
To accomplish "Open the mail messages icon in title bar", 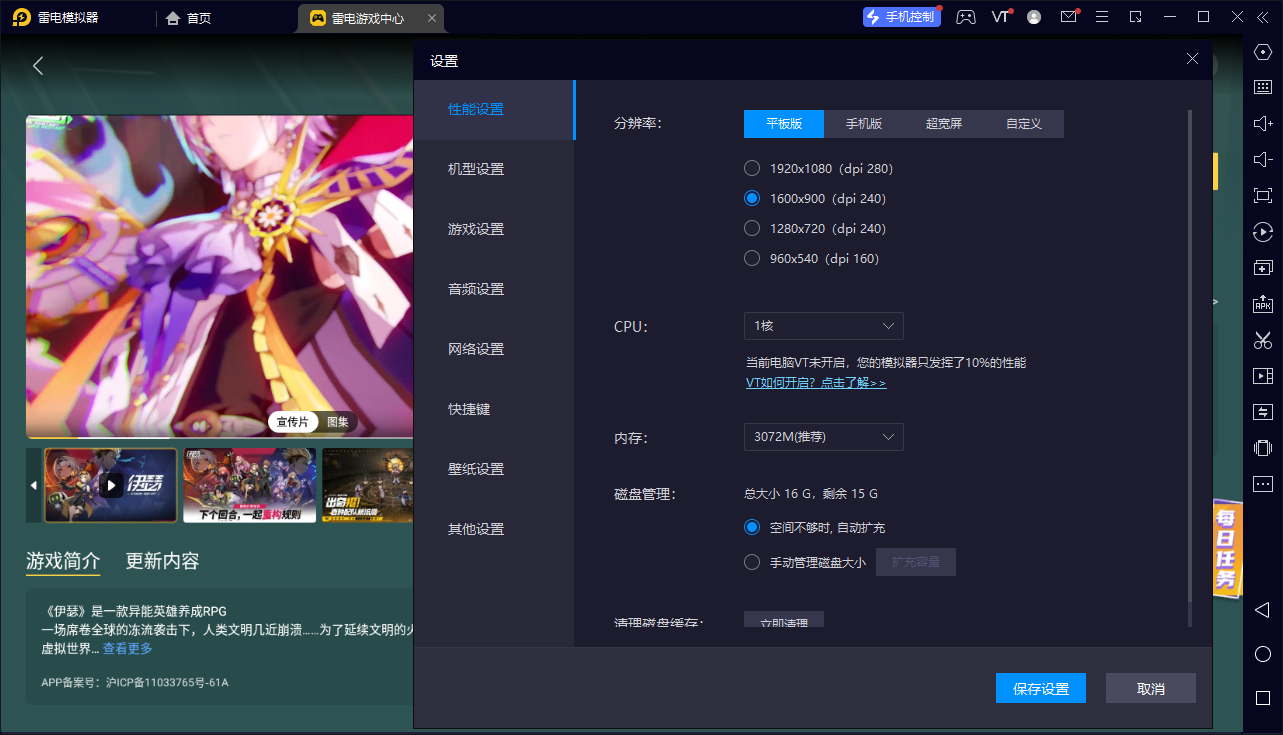I will [1069, 17].
